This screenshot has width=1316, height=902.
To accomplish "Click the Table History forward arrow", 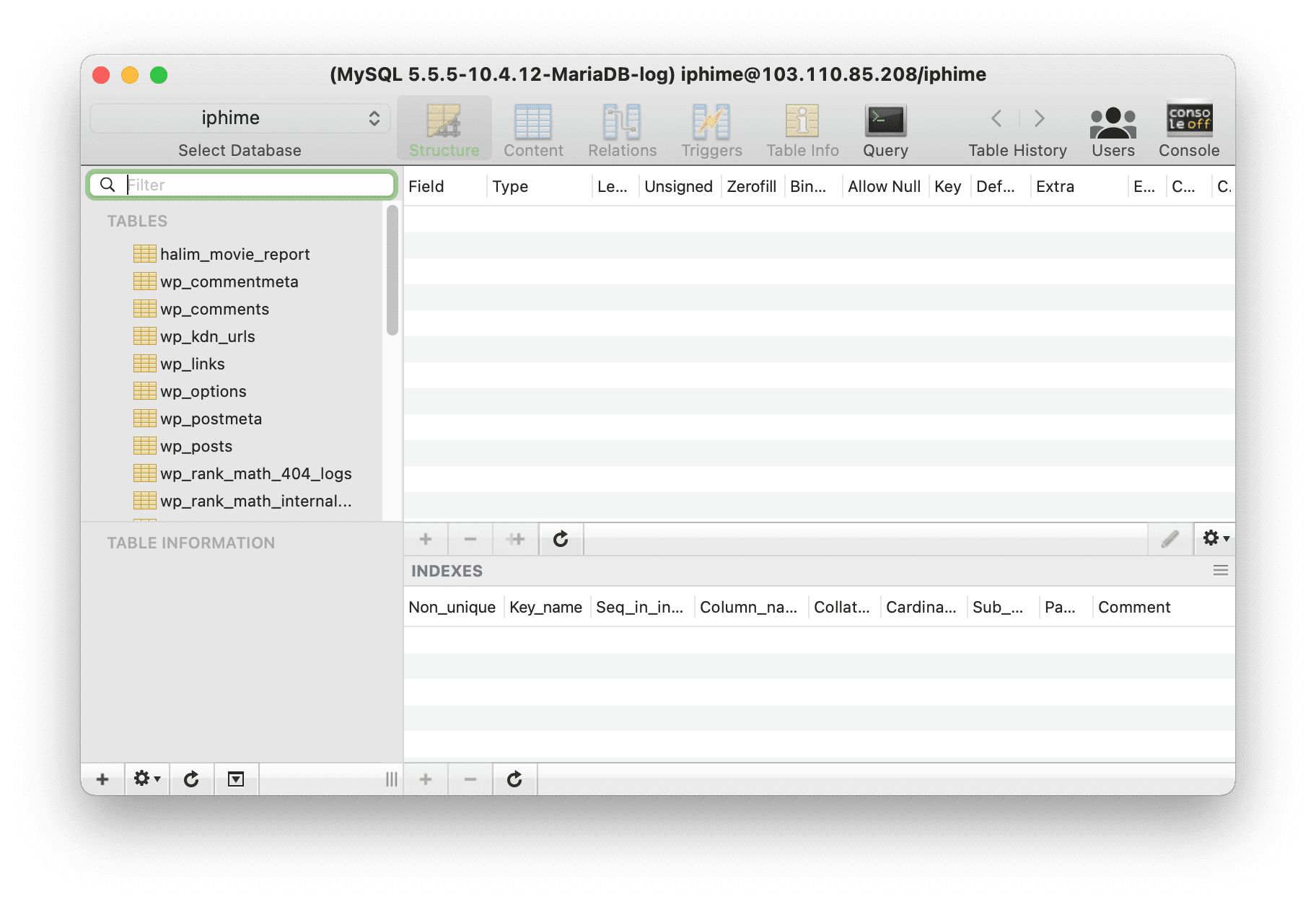I will 1039,118.
